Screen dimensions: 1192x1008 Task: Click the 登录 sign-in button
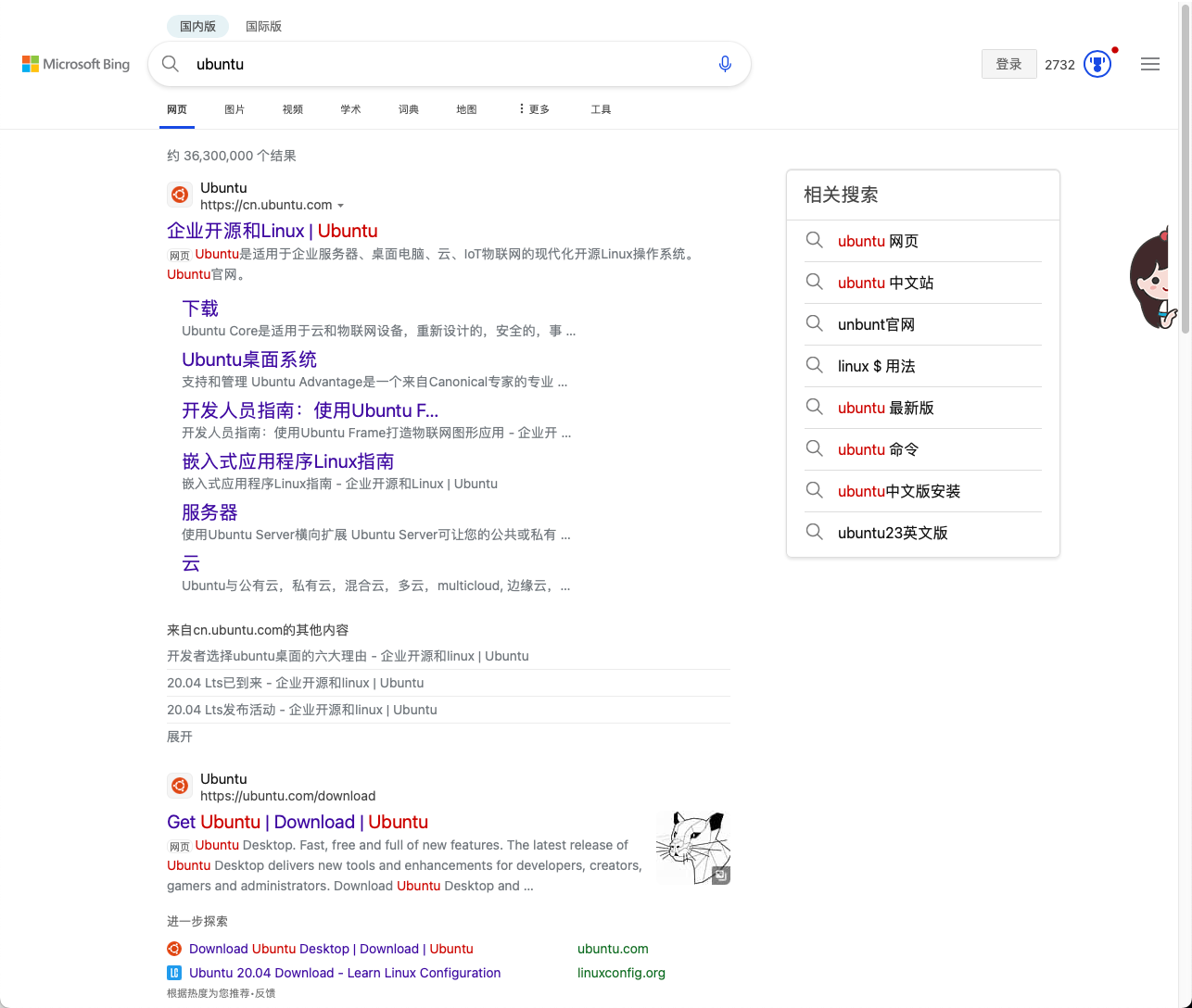(x=1009, y=64)
